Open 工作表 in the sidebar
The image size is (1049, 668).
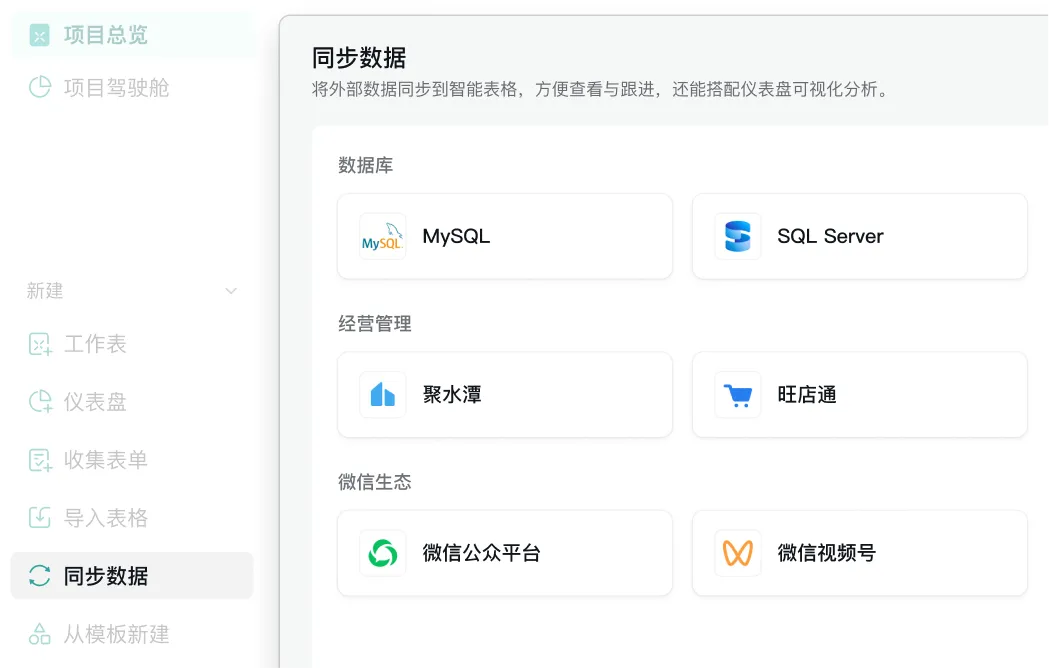coord(95,344)
